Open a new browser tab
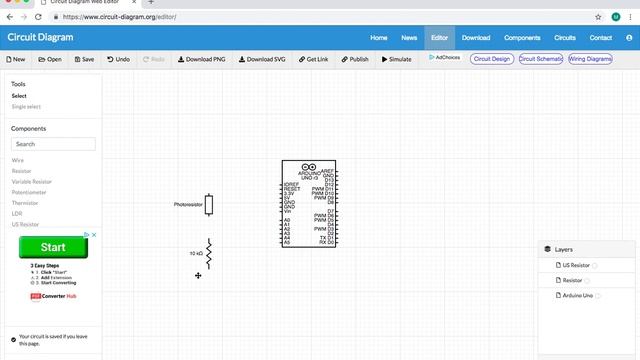This screenshot has height=360, width=640. [x=151, y=2]
